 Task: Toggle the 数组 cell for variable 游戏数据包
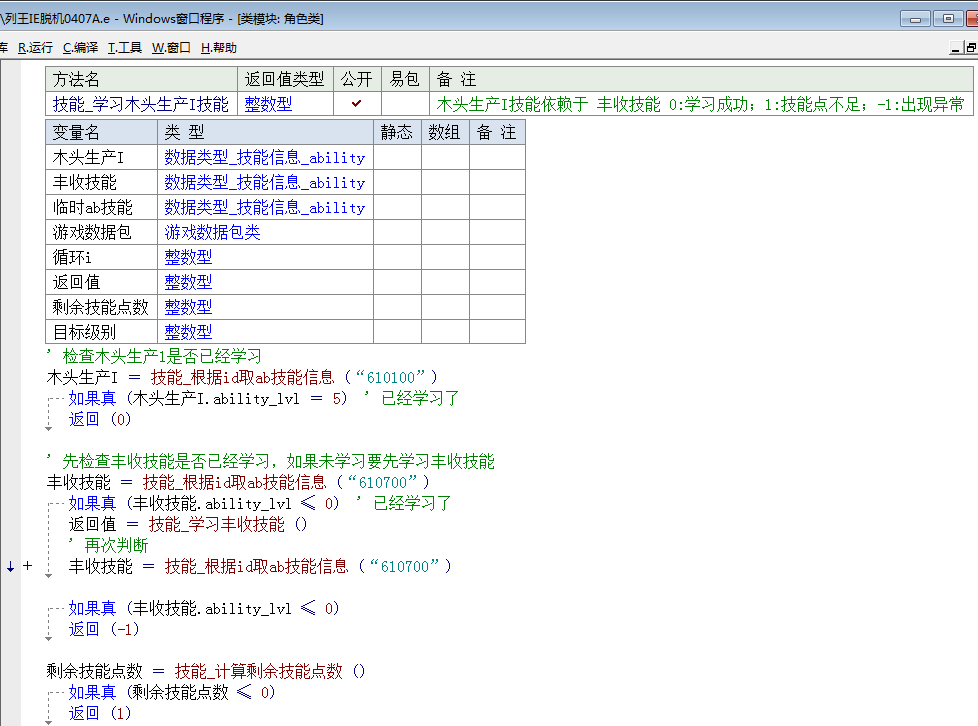coord(445,232)
